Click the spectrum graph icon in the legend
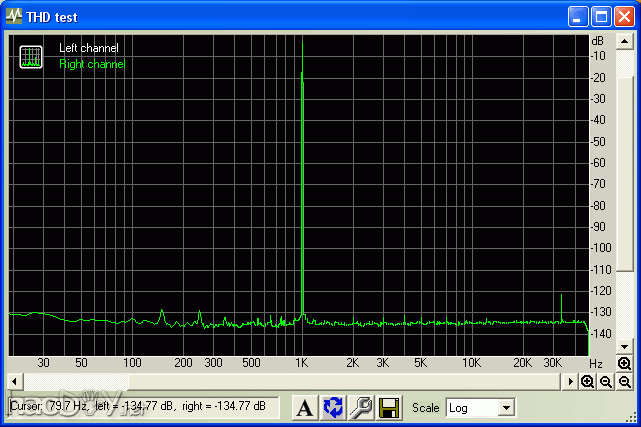The width and height of the screenshot is (641, 427). (x=30, y=57)
